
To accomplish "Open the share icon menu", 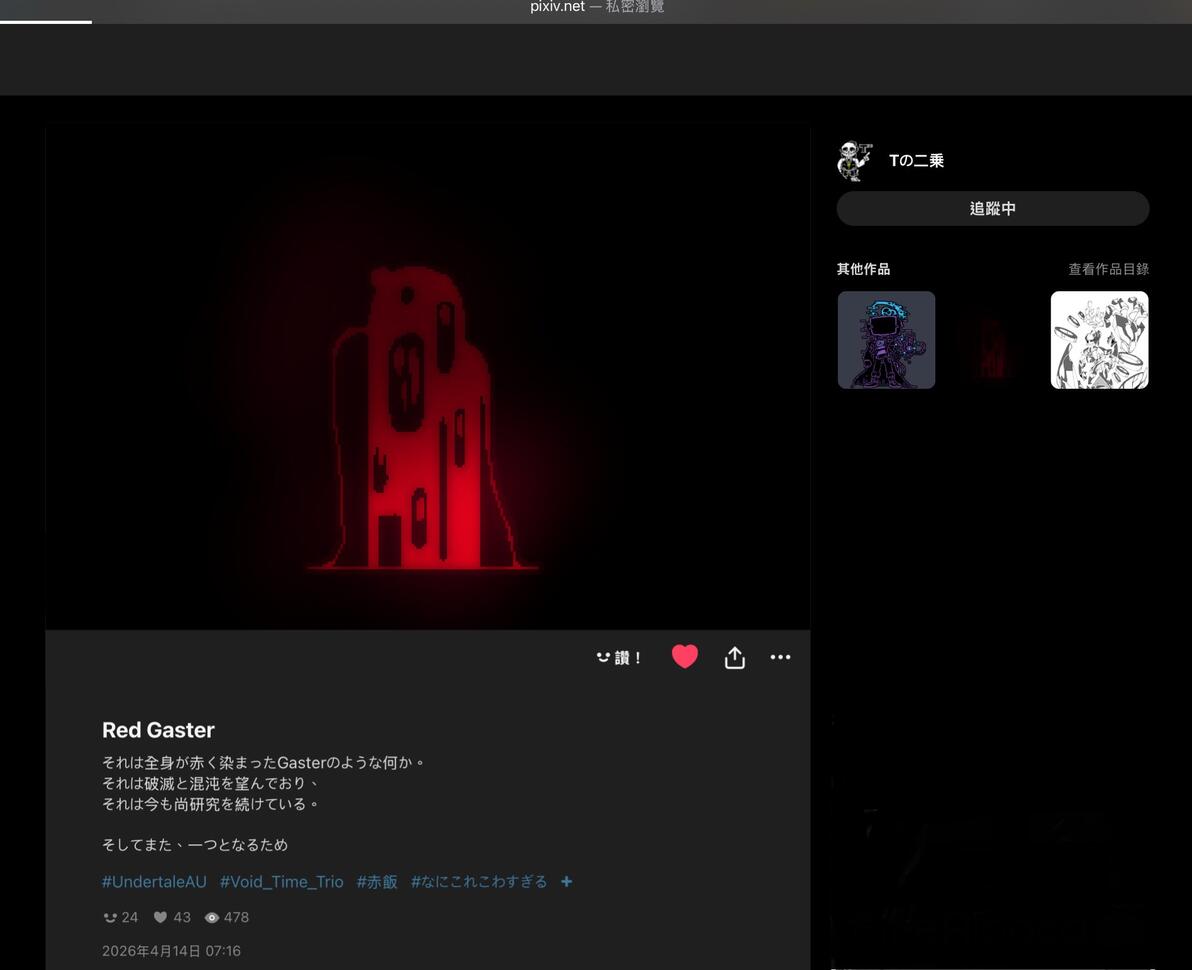I will [734, 658].
